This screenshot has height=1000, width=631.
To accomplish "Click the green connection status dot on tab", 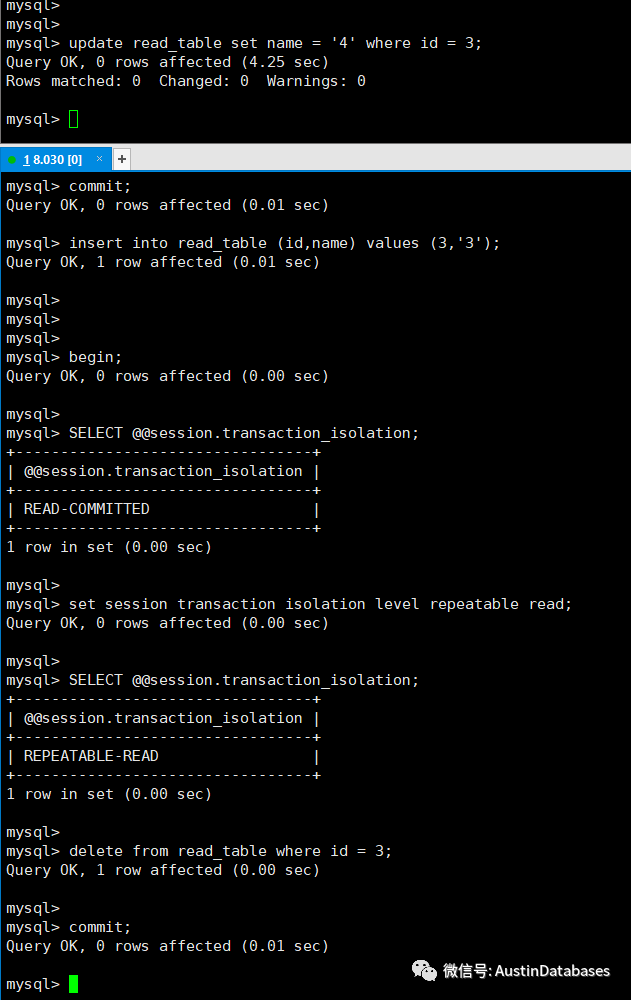I will (12, 159).
